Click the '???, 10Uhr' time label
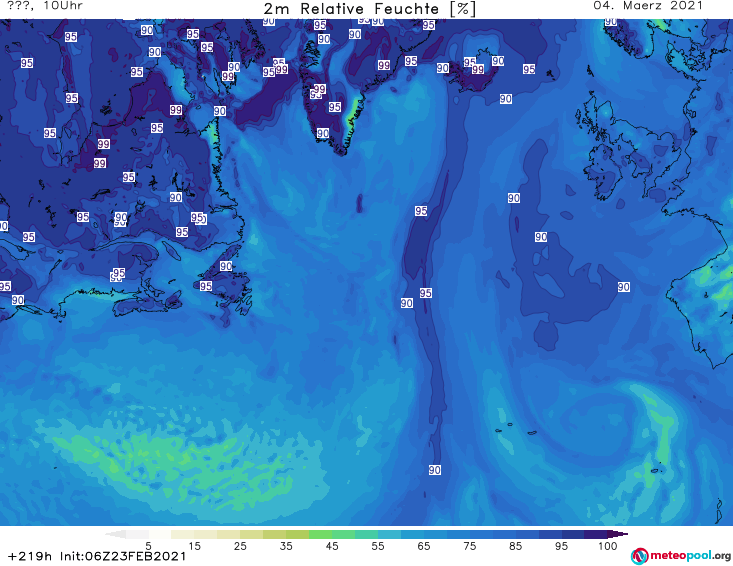 45,6
